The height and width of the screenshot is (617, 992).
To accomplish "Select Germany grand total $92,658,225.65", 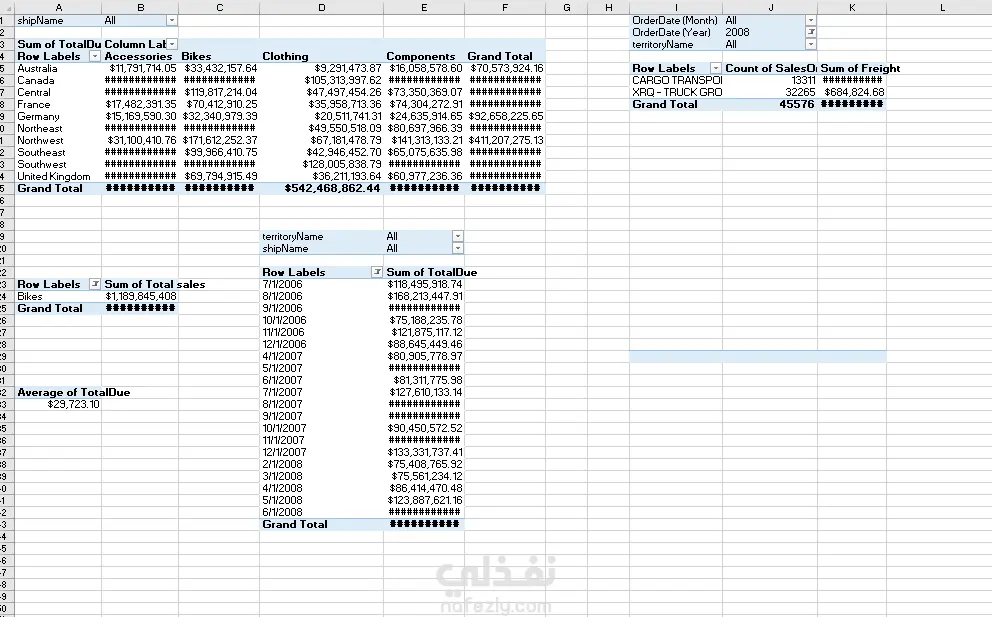I will pos(505,116).
